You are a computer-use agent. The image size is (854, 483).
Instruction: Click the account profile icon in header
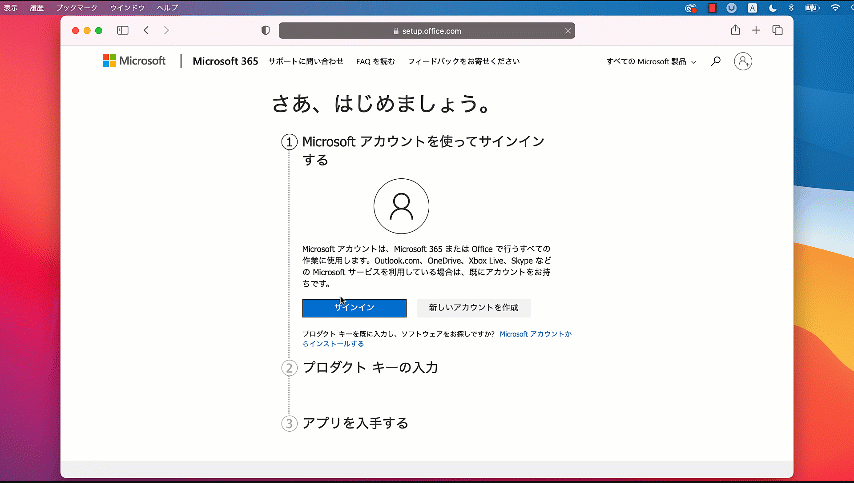(742, 61)
